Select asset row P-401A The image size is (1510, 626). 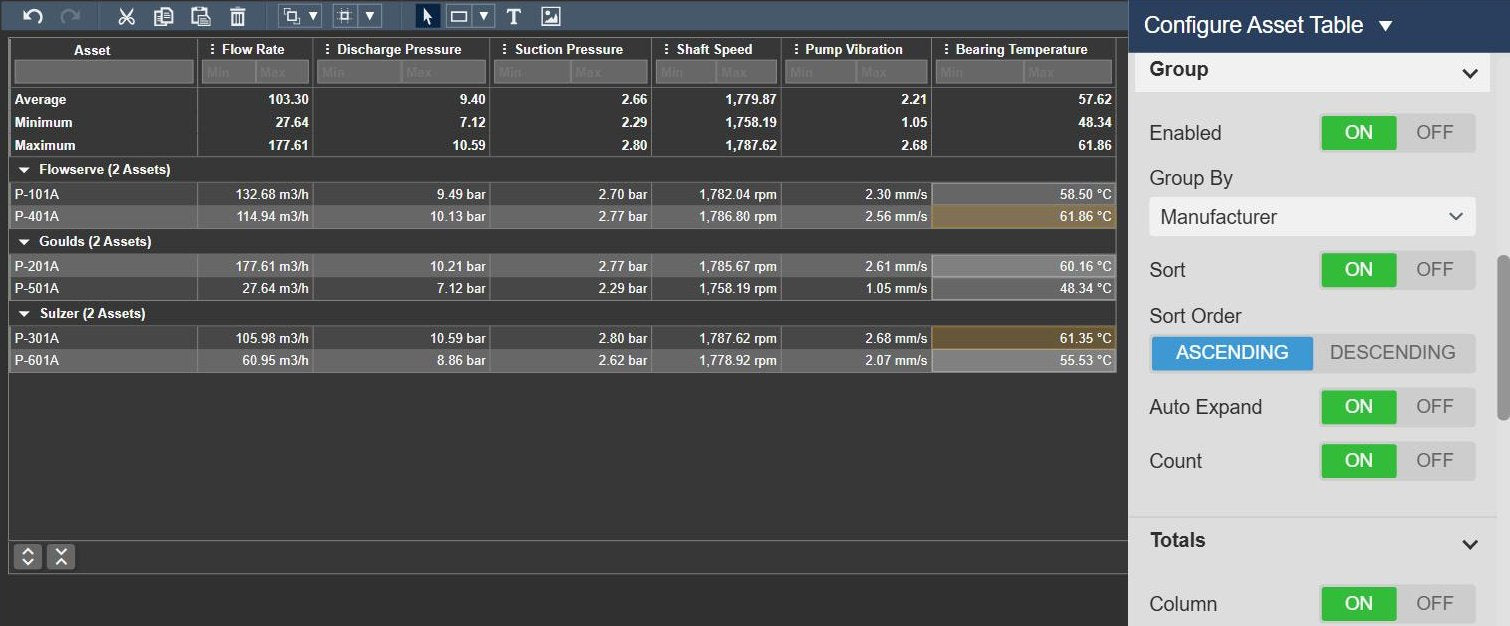[x=563, y=216]
